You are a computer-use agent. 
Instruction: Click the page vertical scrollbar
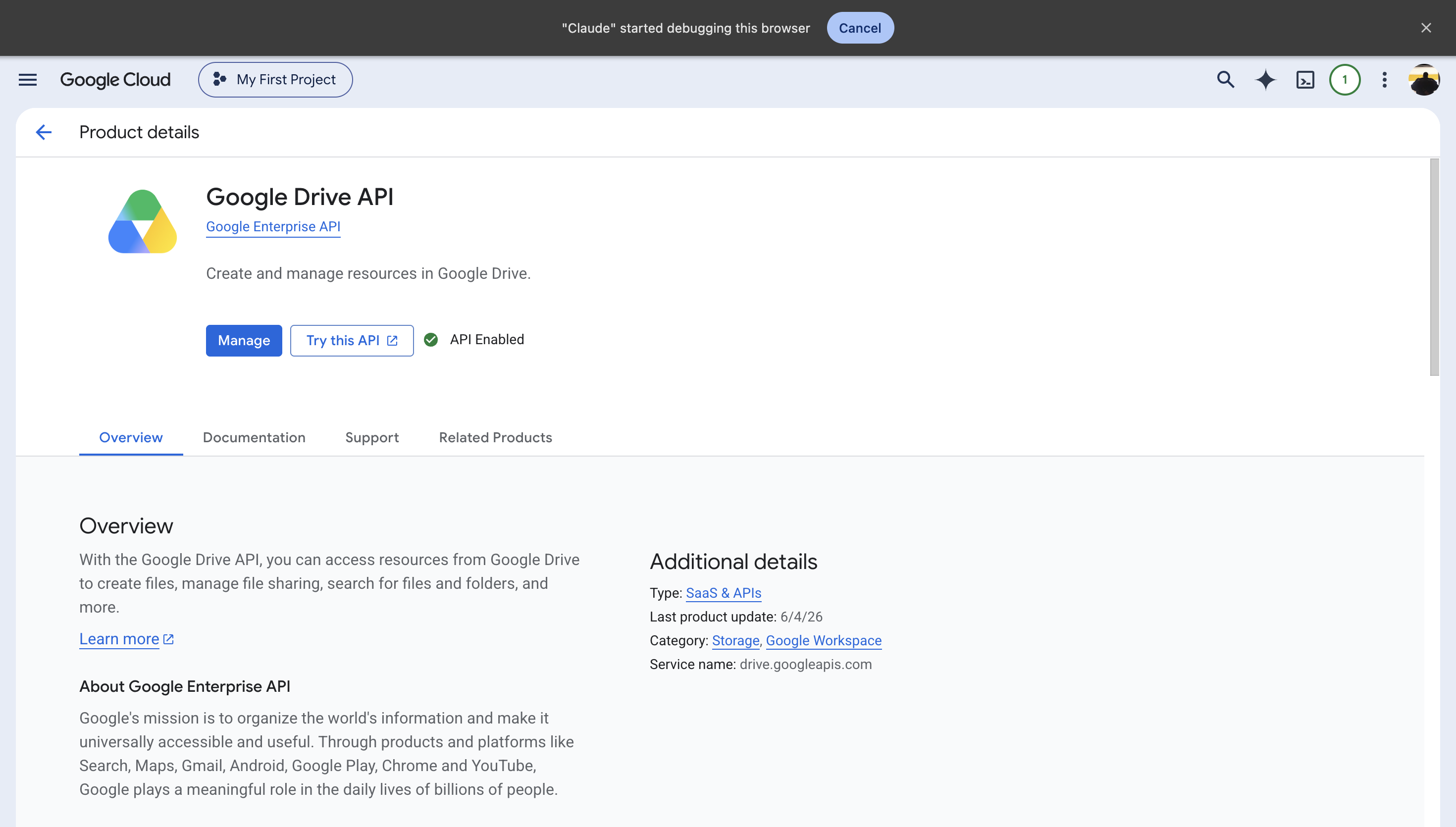click(1434, 267)
